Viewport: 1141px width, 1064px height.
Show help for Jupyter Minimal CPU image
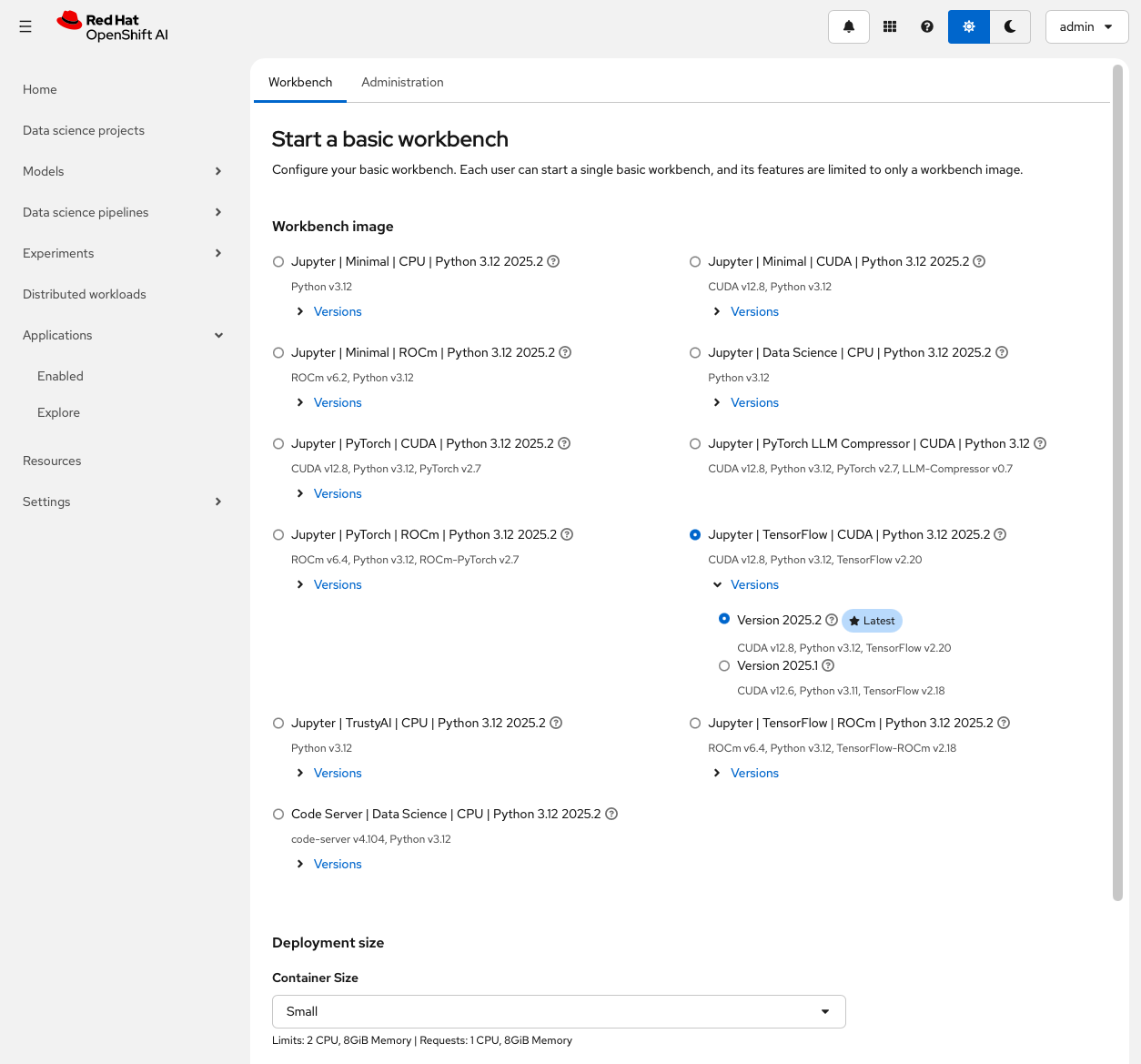(x=553, y=261)
